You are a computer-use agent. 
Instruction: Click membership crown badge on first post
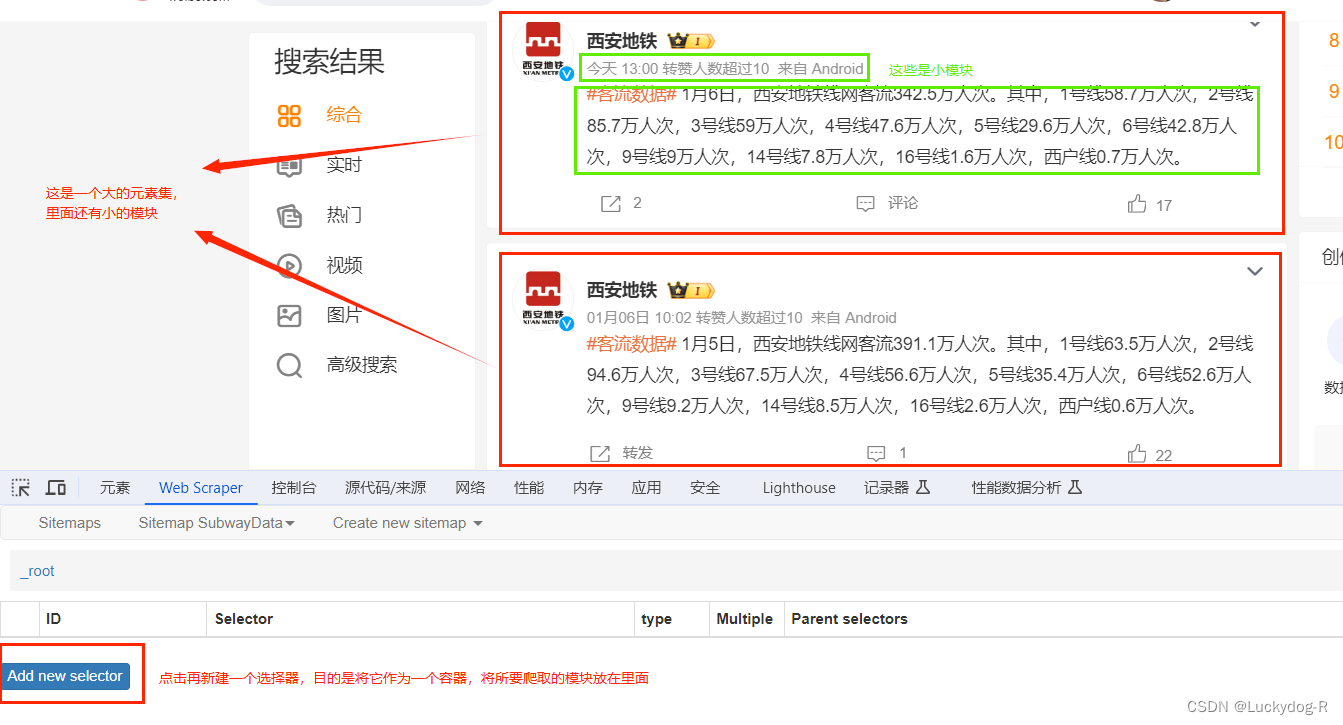pyautogui.click(x=691, y=41)
